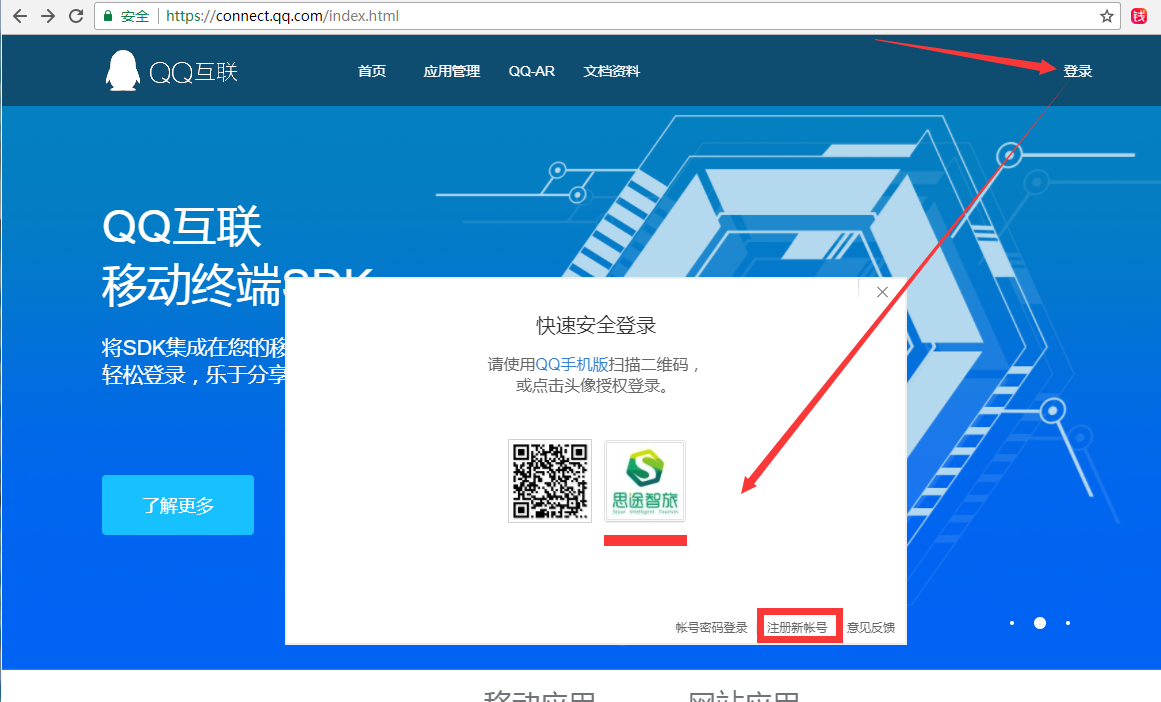1161x702 pixels.
Task: Open the 应用管理 navigation item
Action: (x=451, y=71)
